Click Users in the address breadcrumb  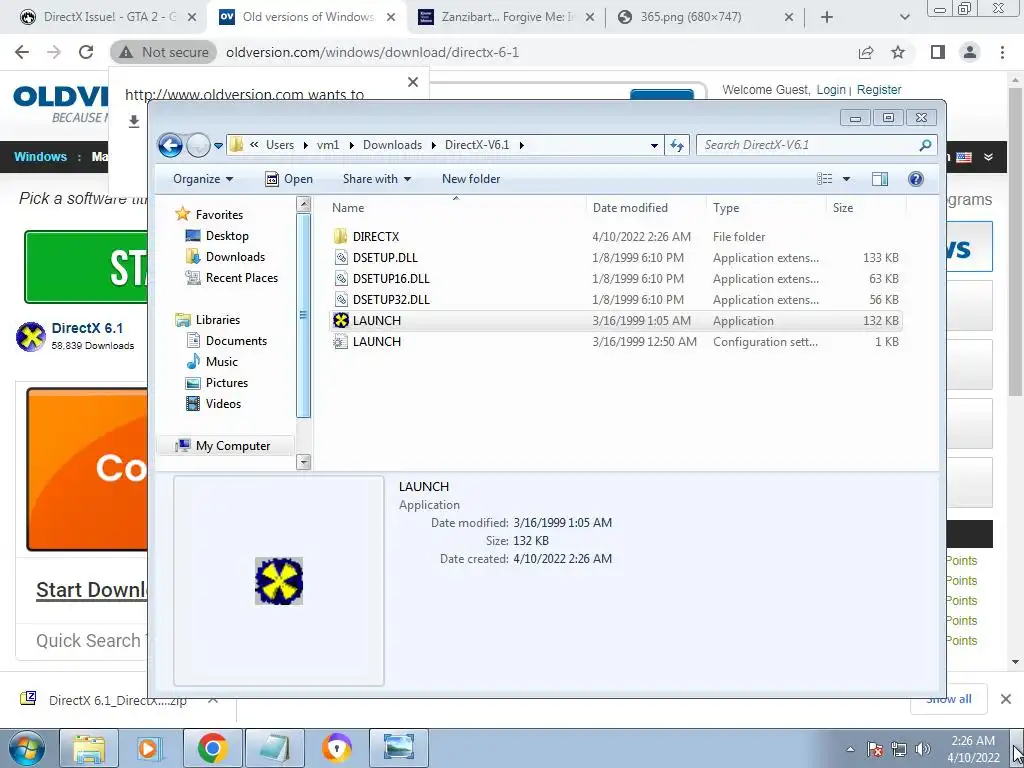click(x=280, y=145)
